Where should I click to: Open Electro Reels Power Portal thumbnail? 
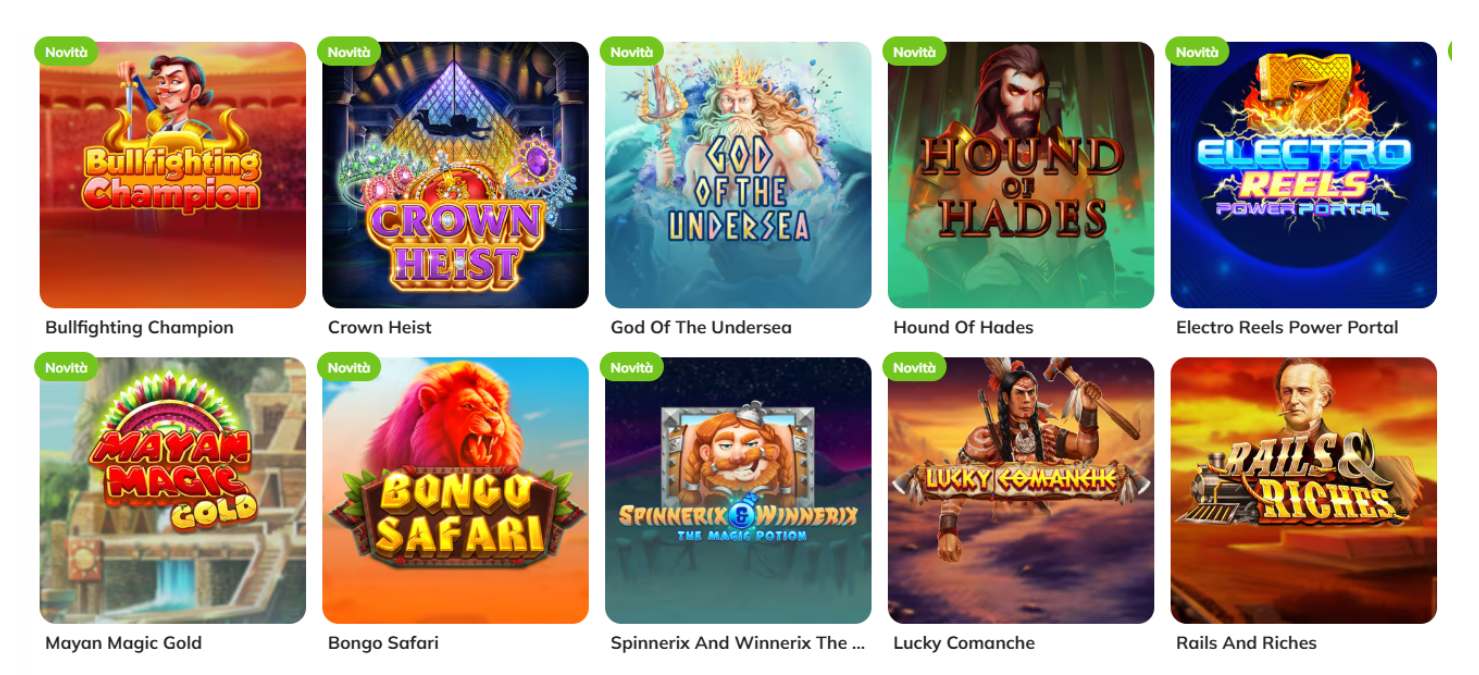(1304, 175)
